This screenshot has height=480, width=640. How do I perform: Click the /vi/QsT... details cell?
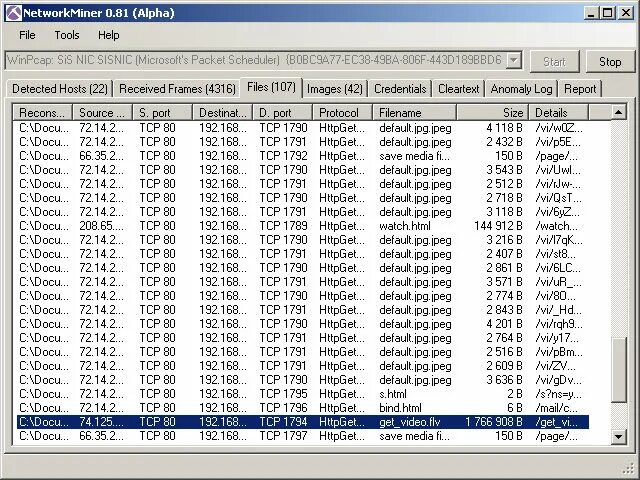[558, 198]
